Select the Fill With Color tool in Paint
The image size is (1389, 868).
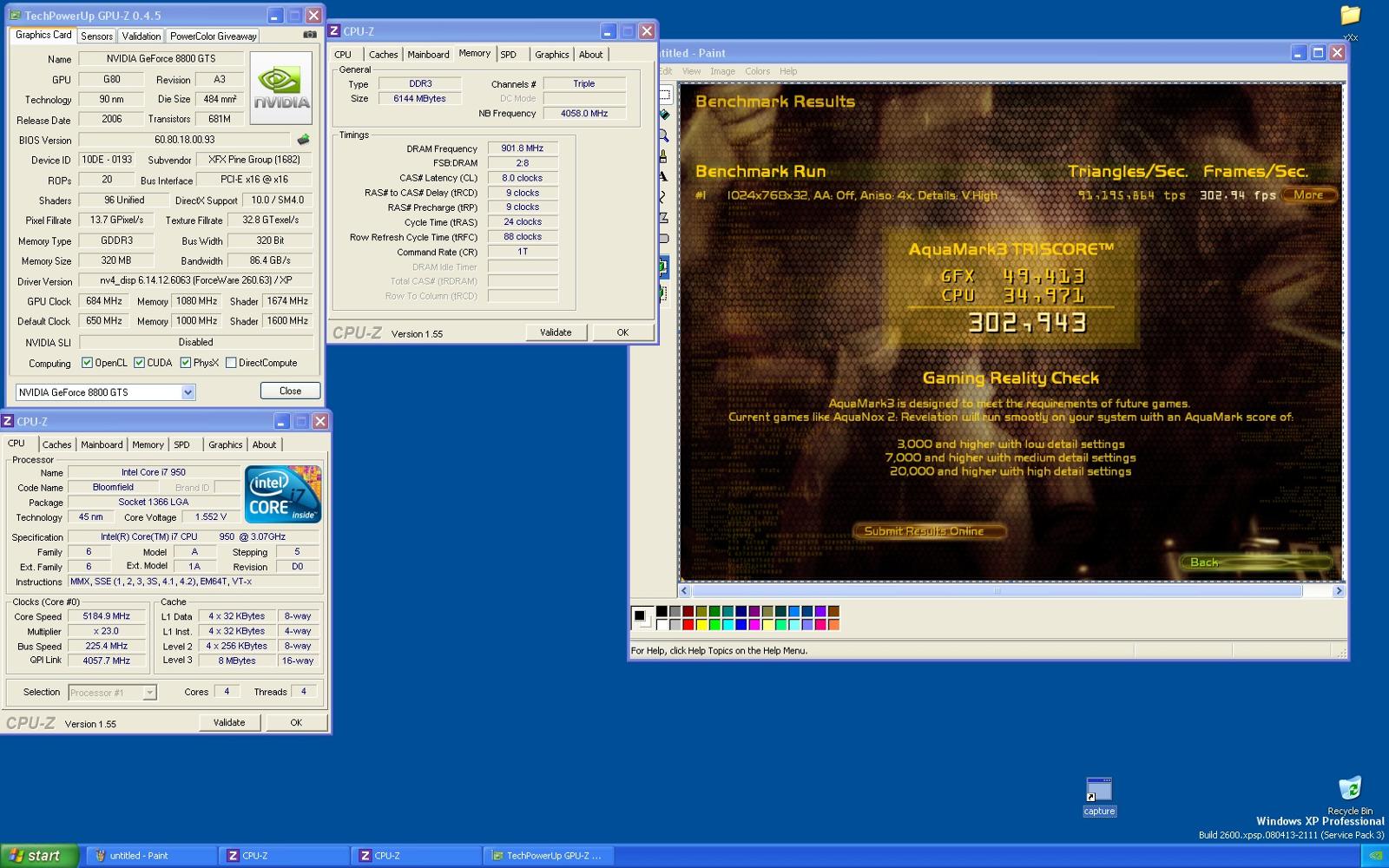click(x=664, y=115)
